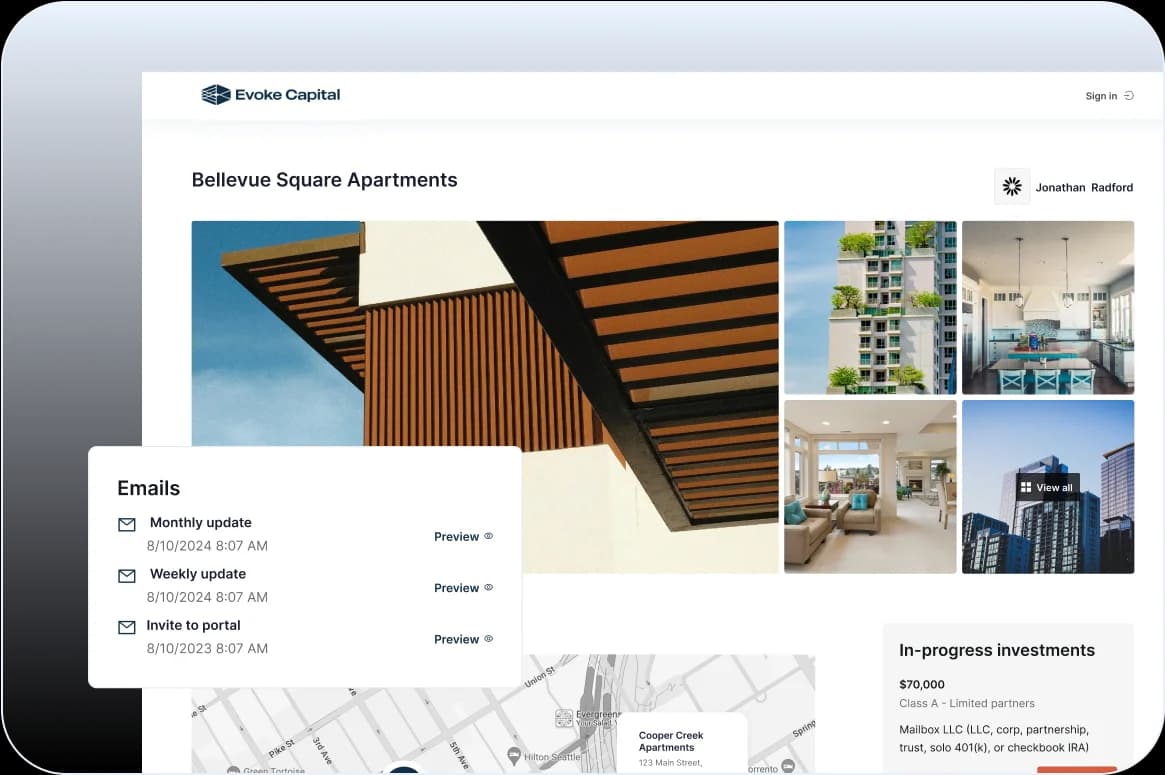Image resolution: width=1165 pixels, height=775 pixels.
Task: Toggle the eye icon for Monthly update
Action: click(x=489, y=536)
